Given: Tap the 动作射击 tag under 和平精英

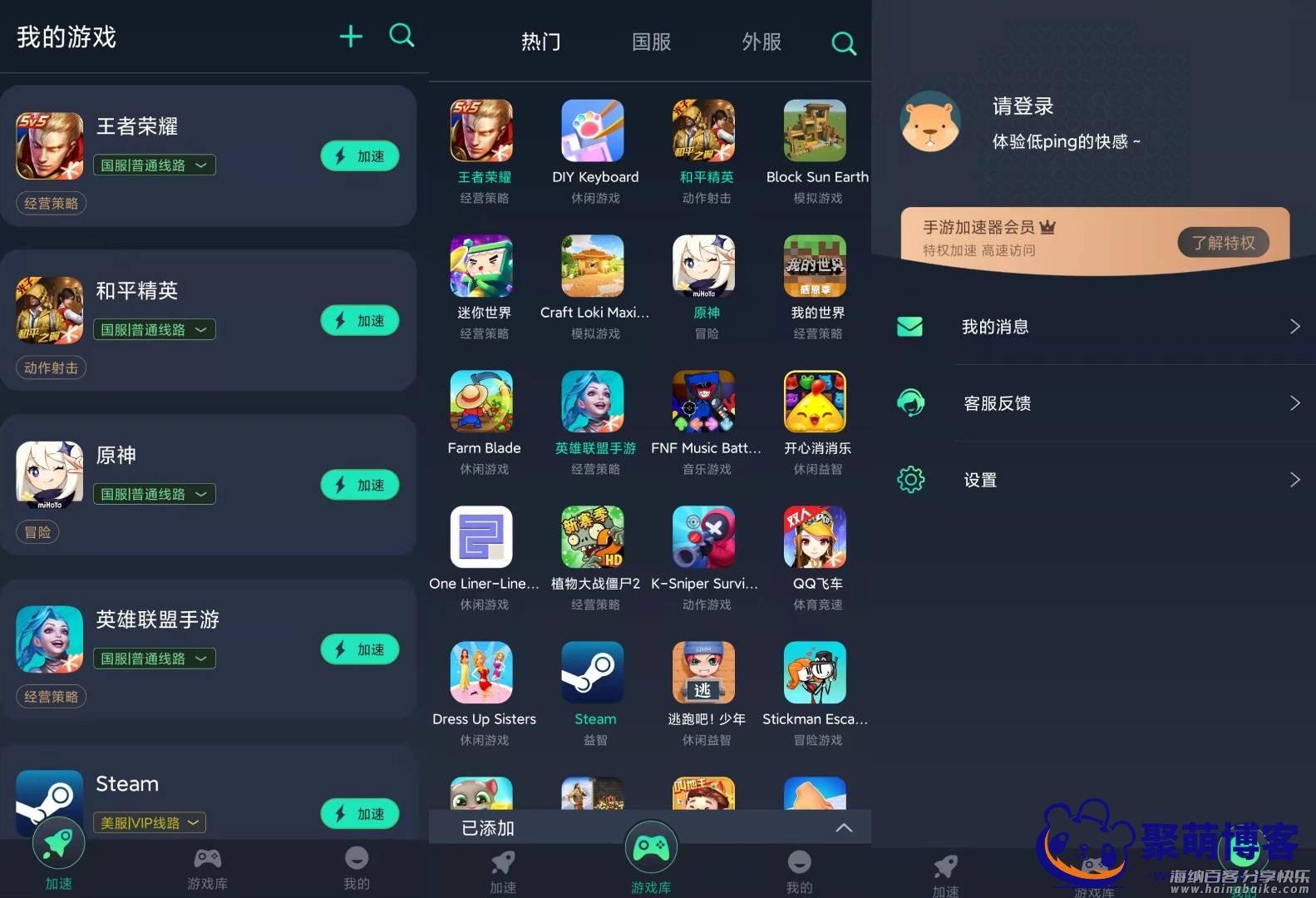Looking at the screenshot, I should pyautogui.click(x=51, y=368).
